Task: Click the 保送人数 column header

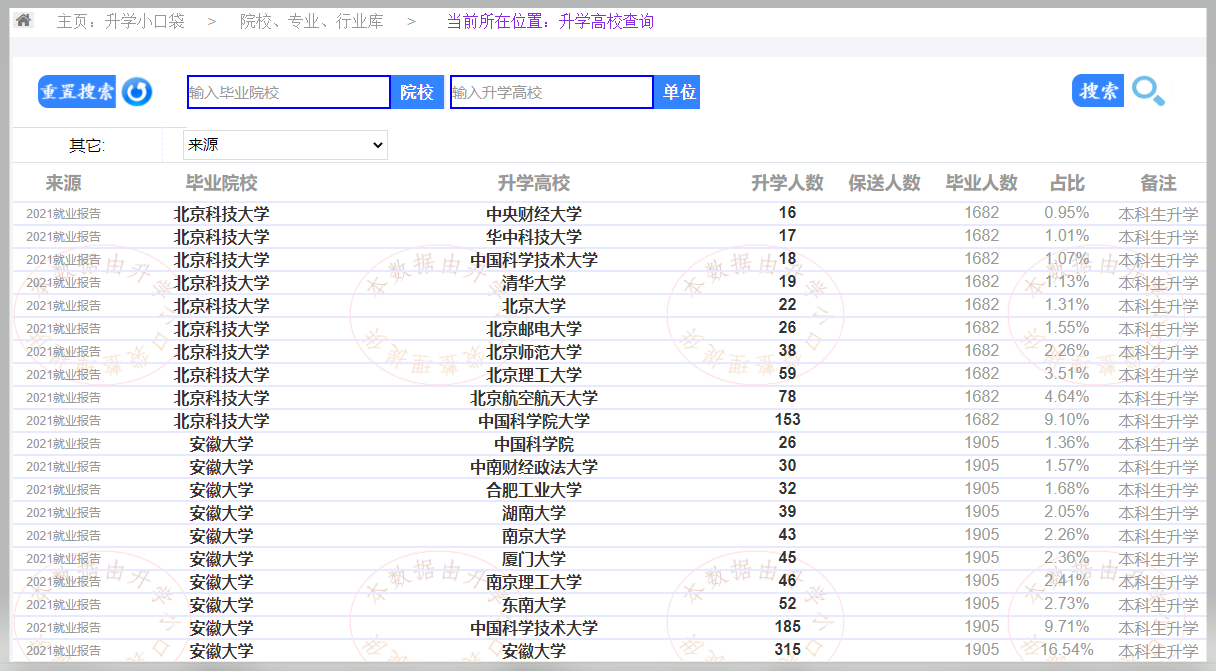Action: pos(884,183)
